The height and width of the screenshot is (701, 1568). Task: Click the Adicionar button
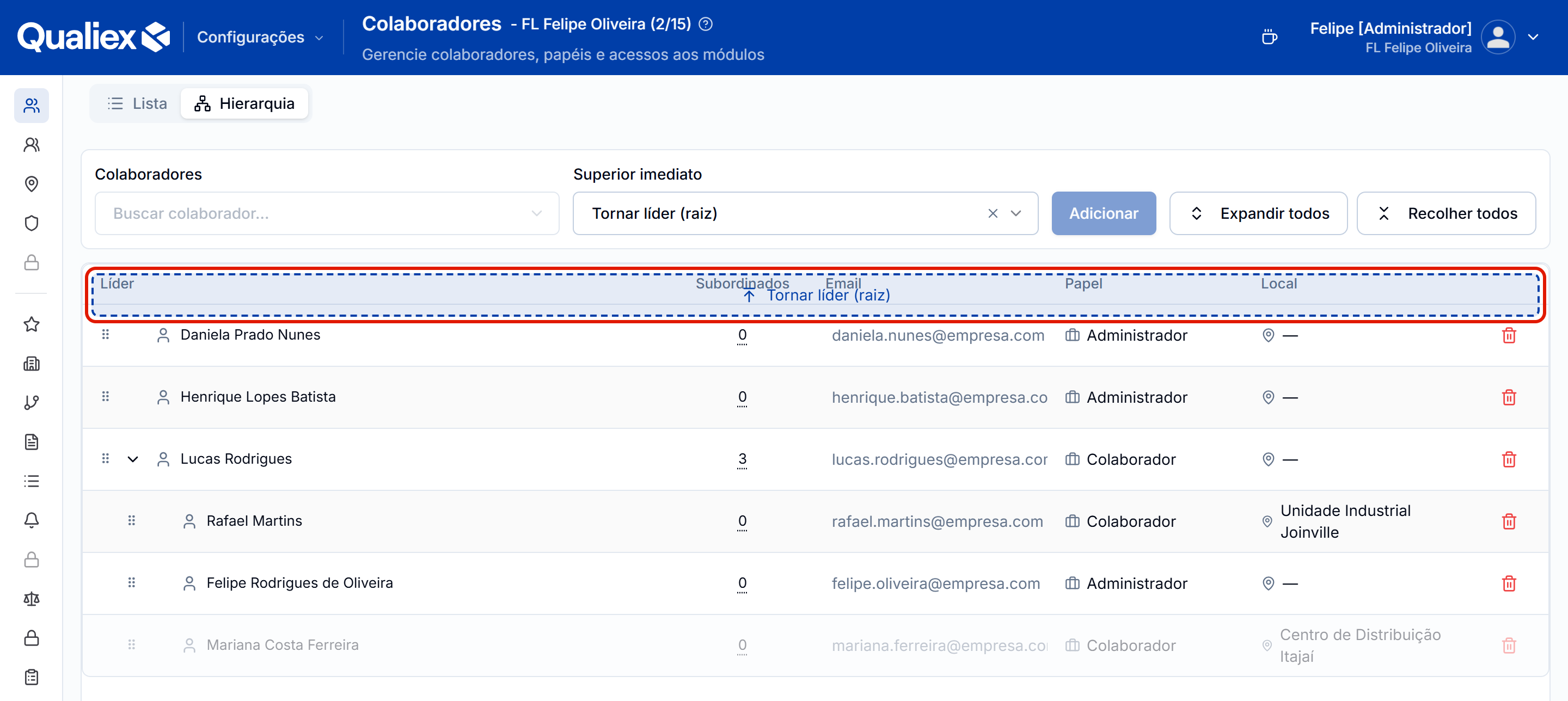(1104, 213)
